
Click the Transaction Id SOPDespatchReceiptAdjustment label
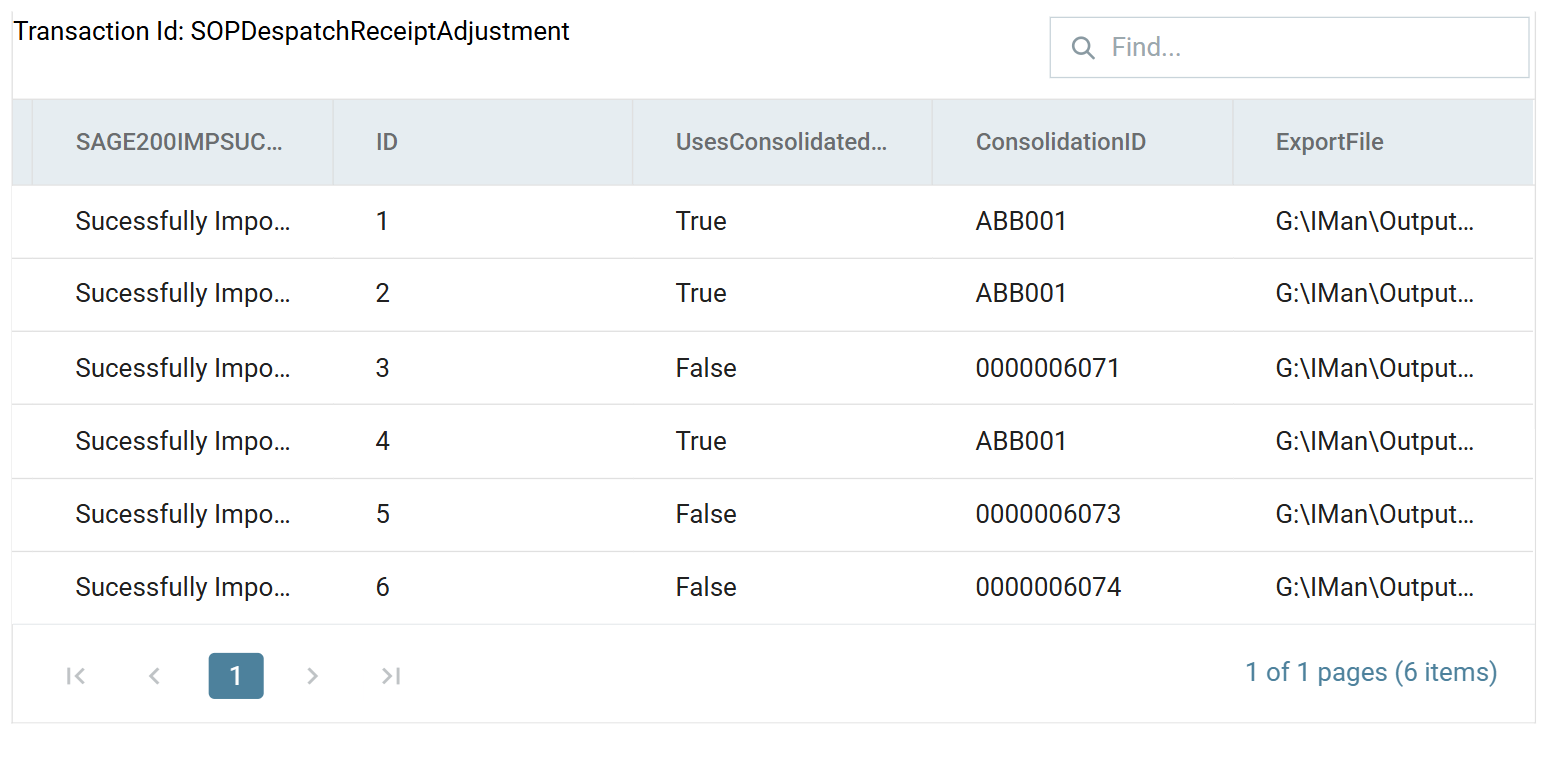(x=291, y=31)
